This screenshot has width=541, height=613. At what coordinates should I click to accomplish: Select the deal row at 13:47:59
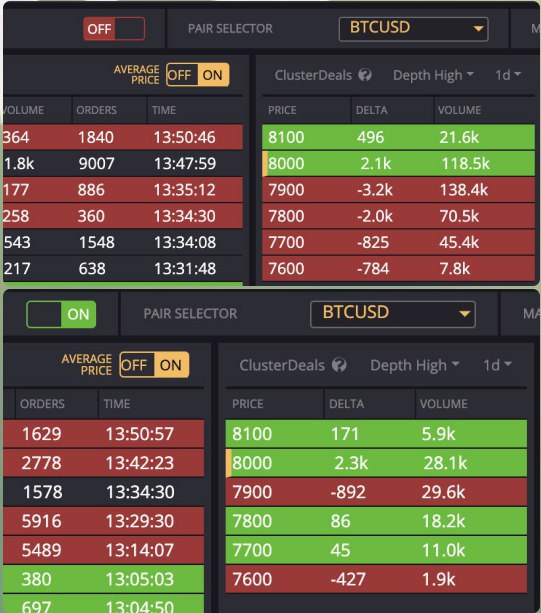click(123, 163)
